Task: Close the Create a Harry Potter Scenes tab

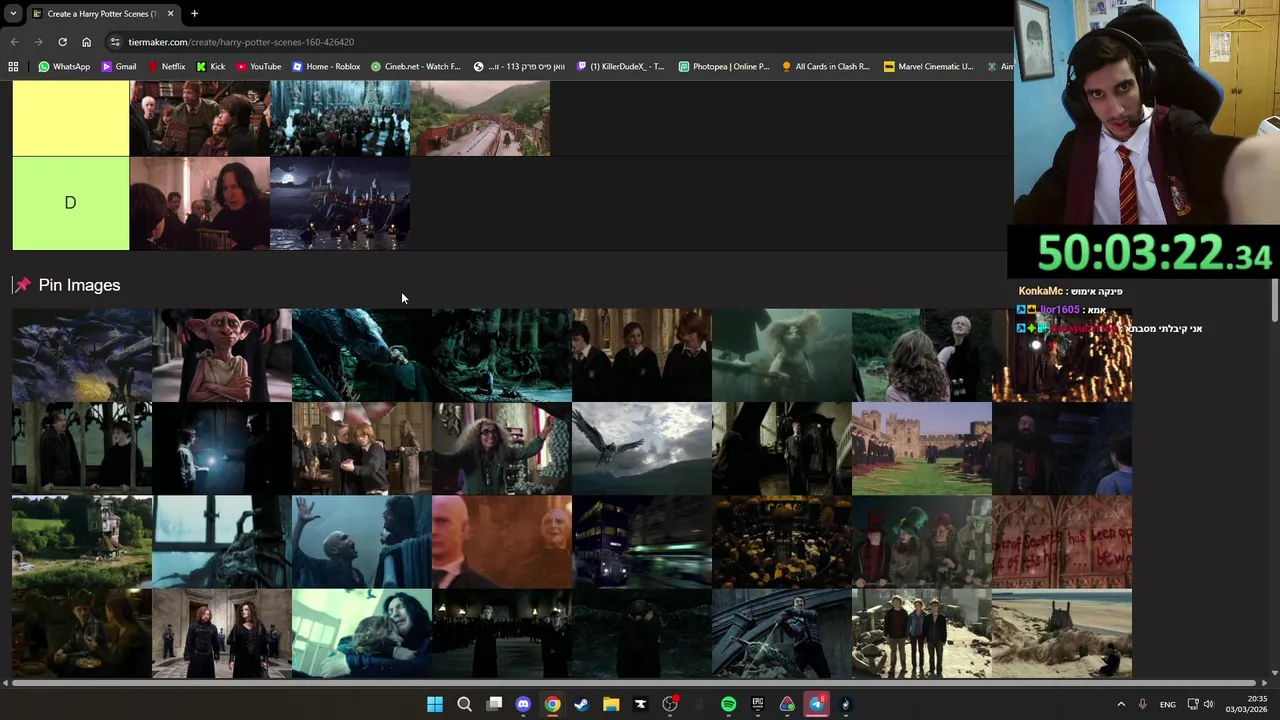Action: [170, 13]
